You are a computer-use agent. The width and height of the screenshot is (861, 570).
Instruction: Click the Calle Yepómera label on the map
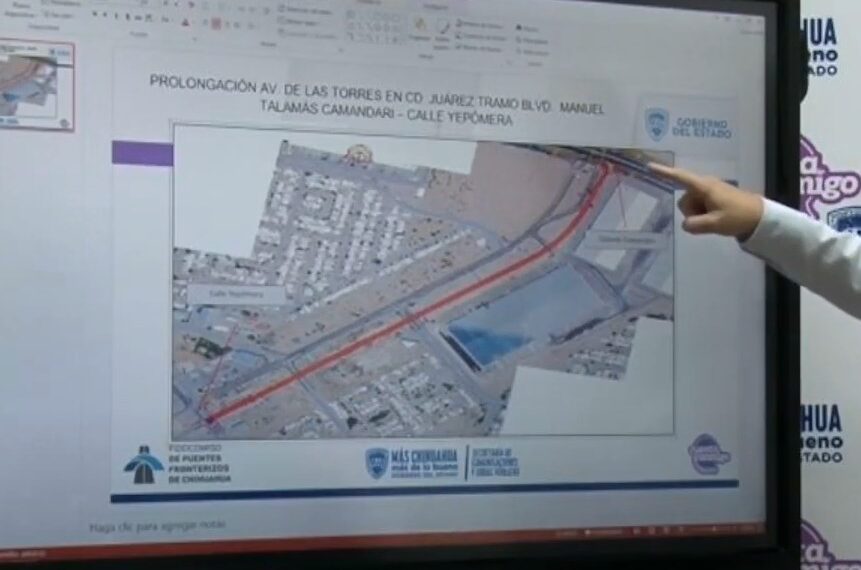234,294
